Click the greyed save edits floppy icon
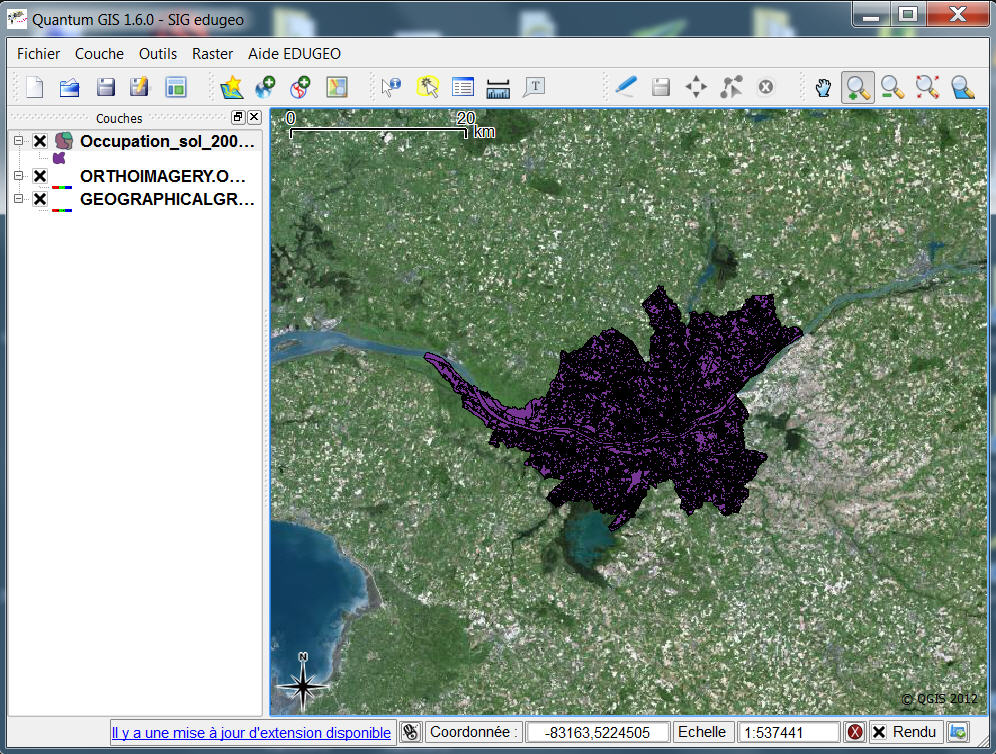996x754 pixels. pos(661,87)
